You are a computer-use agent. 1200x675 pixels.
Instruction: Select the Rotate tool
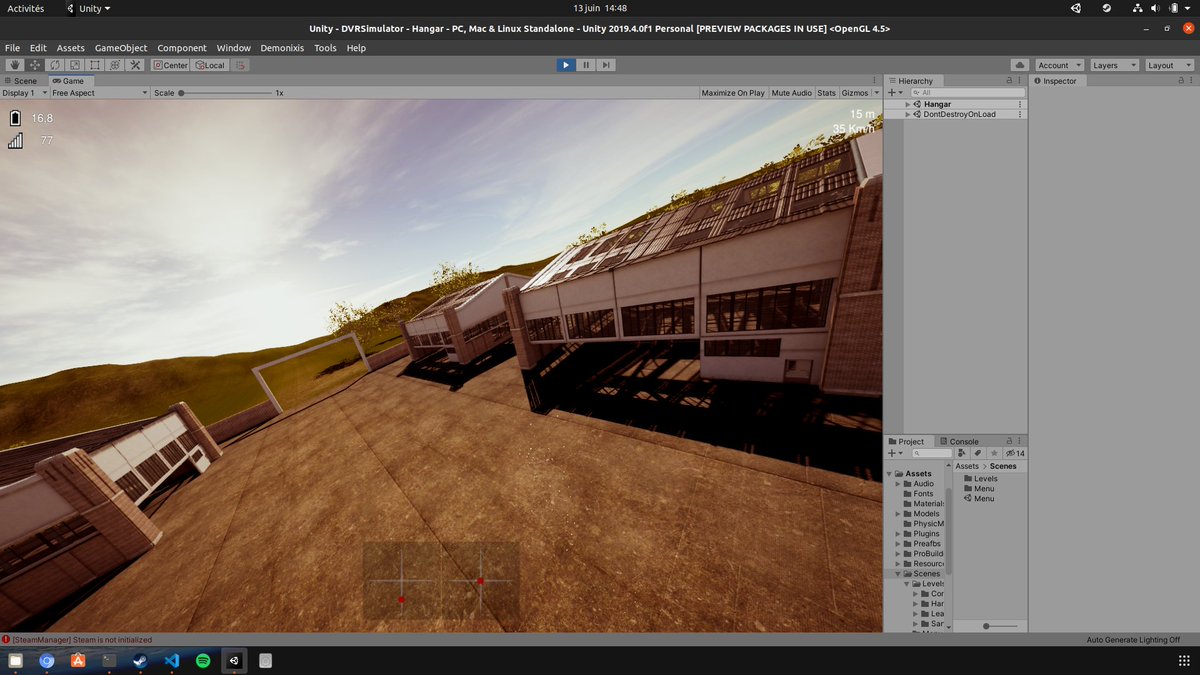tap(55, 65)
